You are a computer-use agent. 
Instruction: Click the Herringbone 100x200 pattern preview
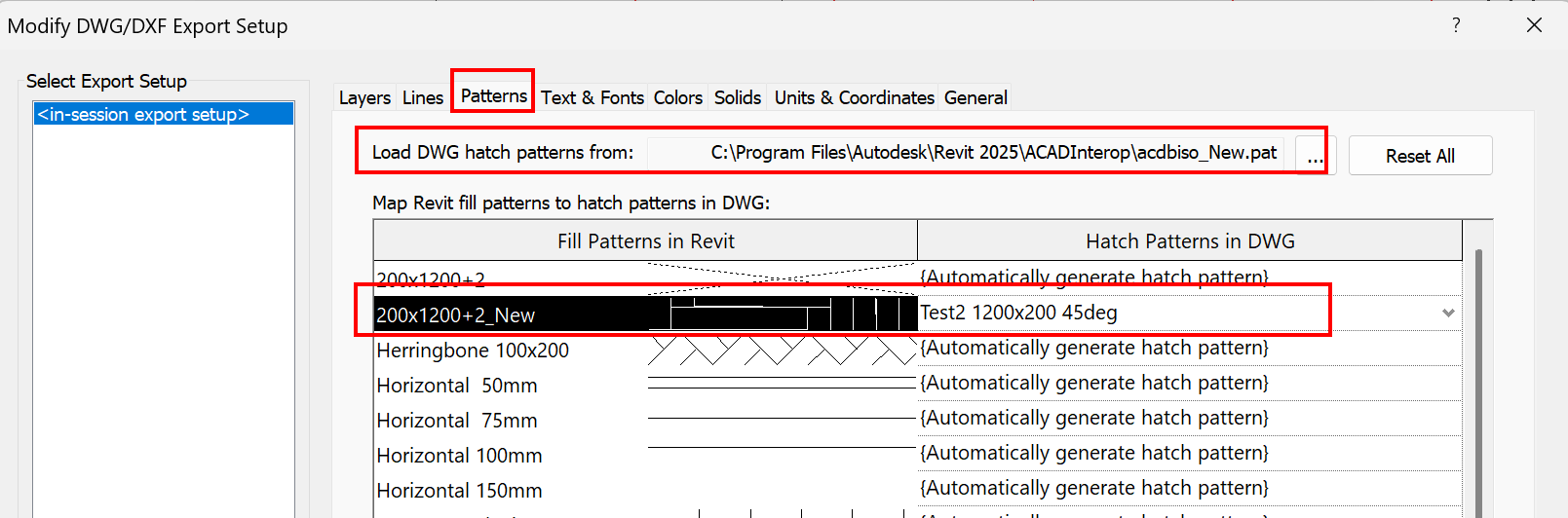(783, 350)
